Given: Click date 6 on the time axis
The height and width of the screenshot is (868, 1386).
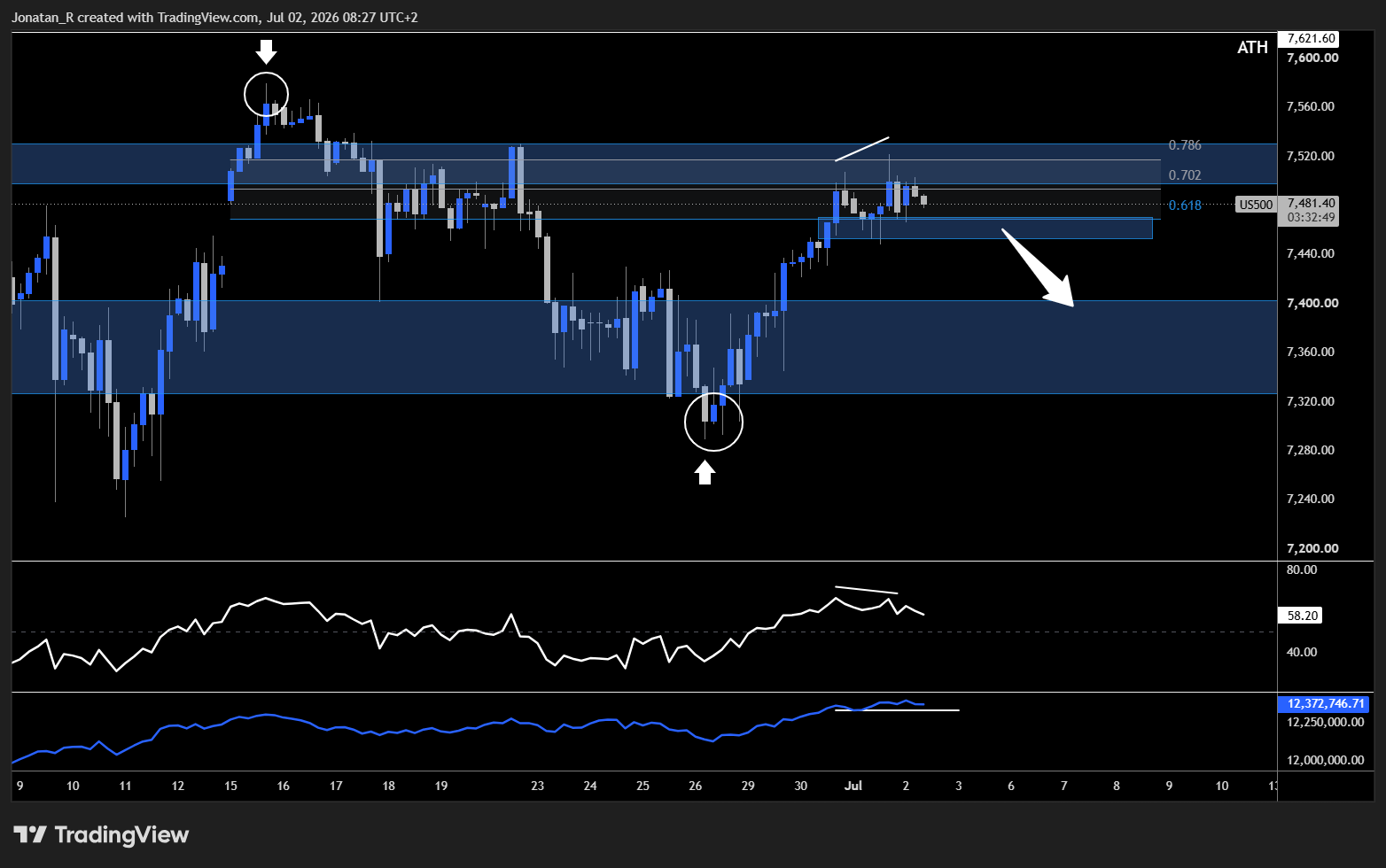Looking at the screenshot, I should 1011,786.
